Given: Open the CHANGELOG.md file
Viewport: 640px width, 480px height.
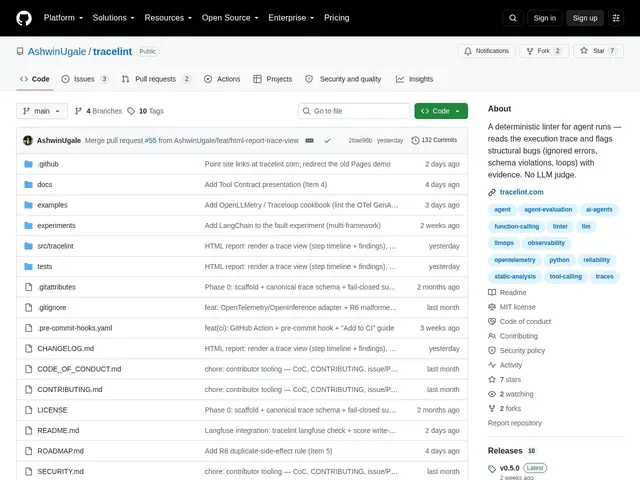Looking at the screenshot, I should point(66,349).
